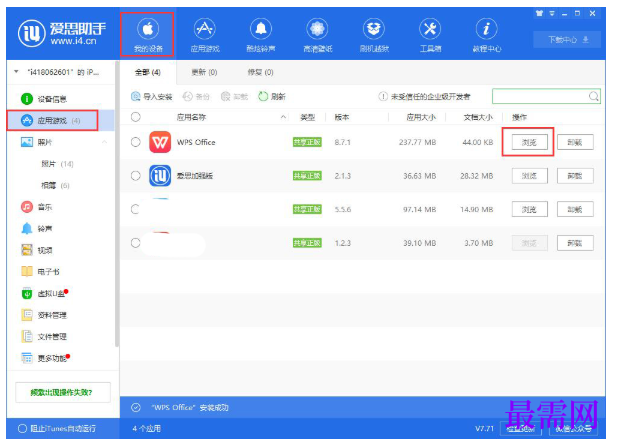Collapse the 照片 sidebar section chevron
The width and height of the screenshot is (617, 446).
[105, 142]
